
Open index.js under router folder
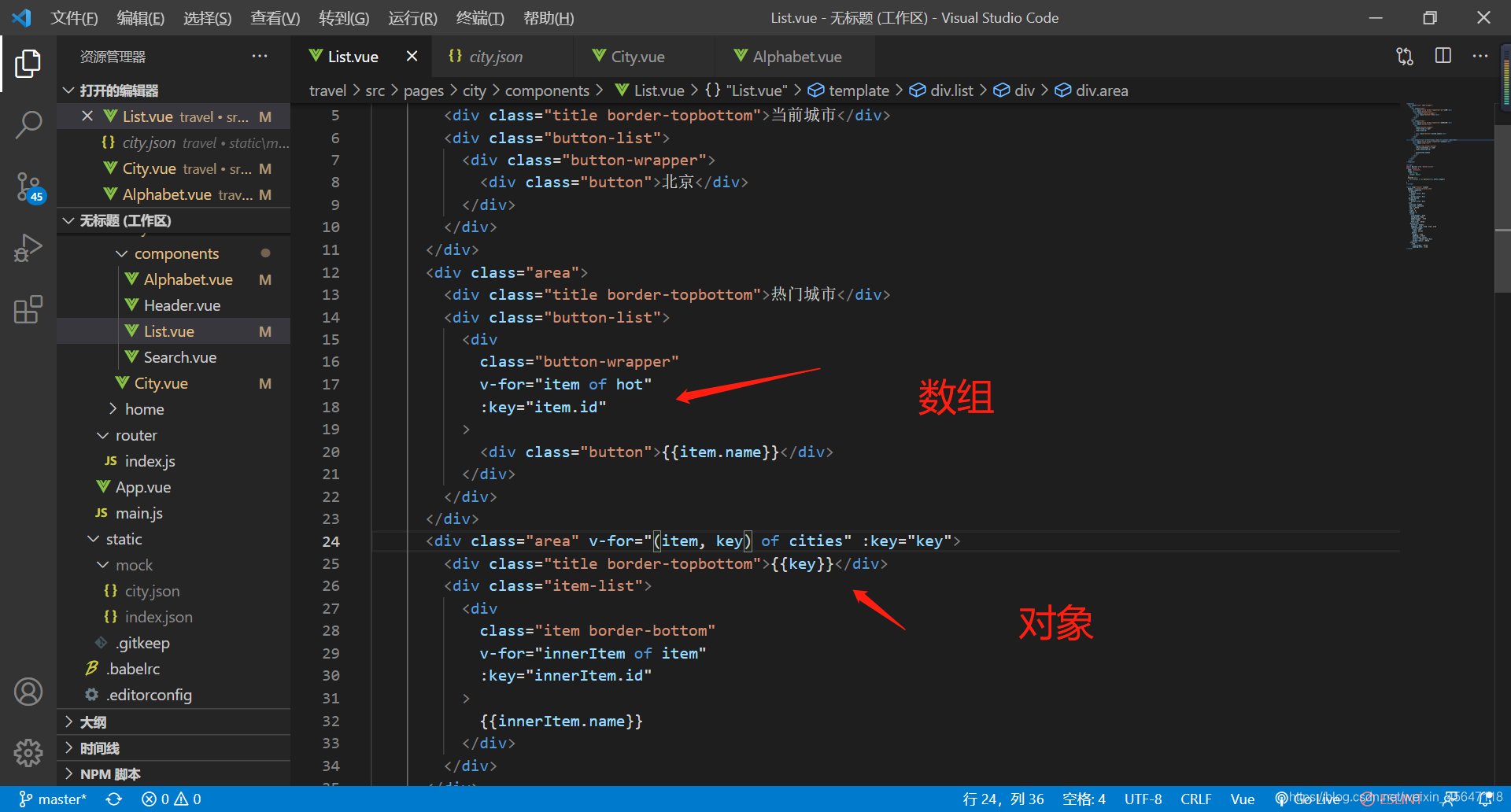pyautogui.click(x=174, y=461)
